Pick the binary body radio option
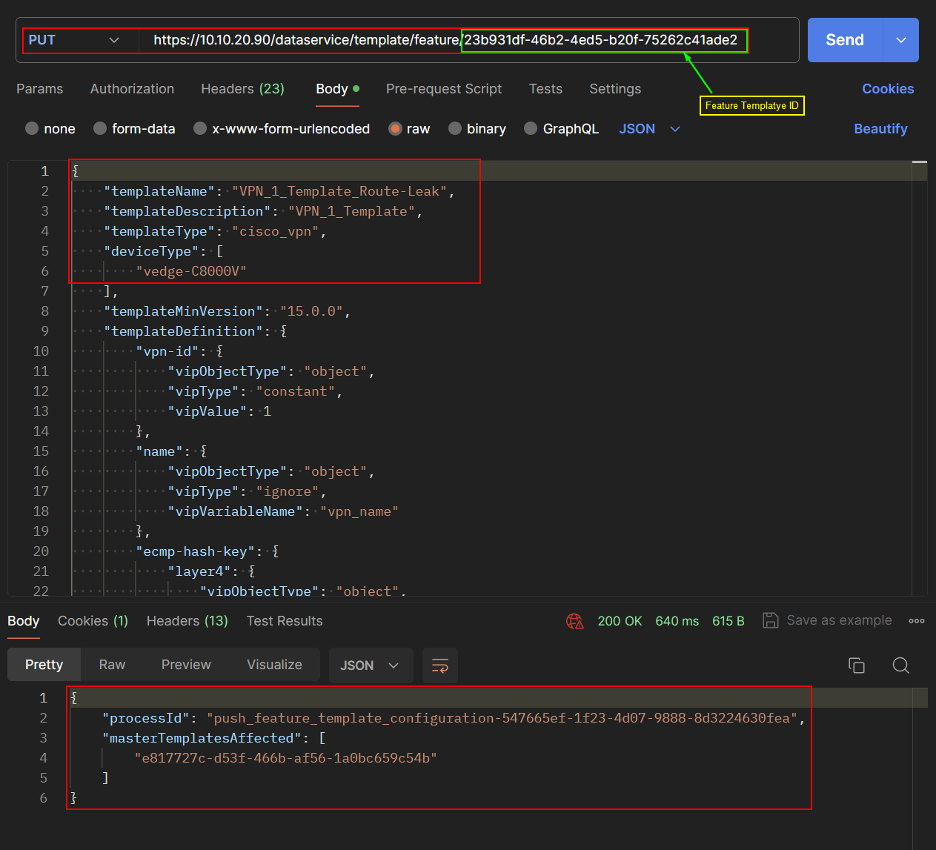Viewport: 936px width, 850px height. (456, 129)
